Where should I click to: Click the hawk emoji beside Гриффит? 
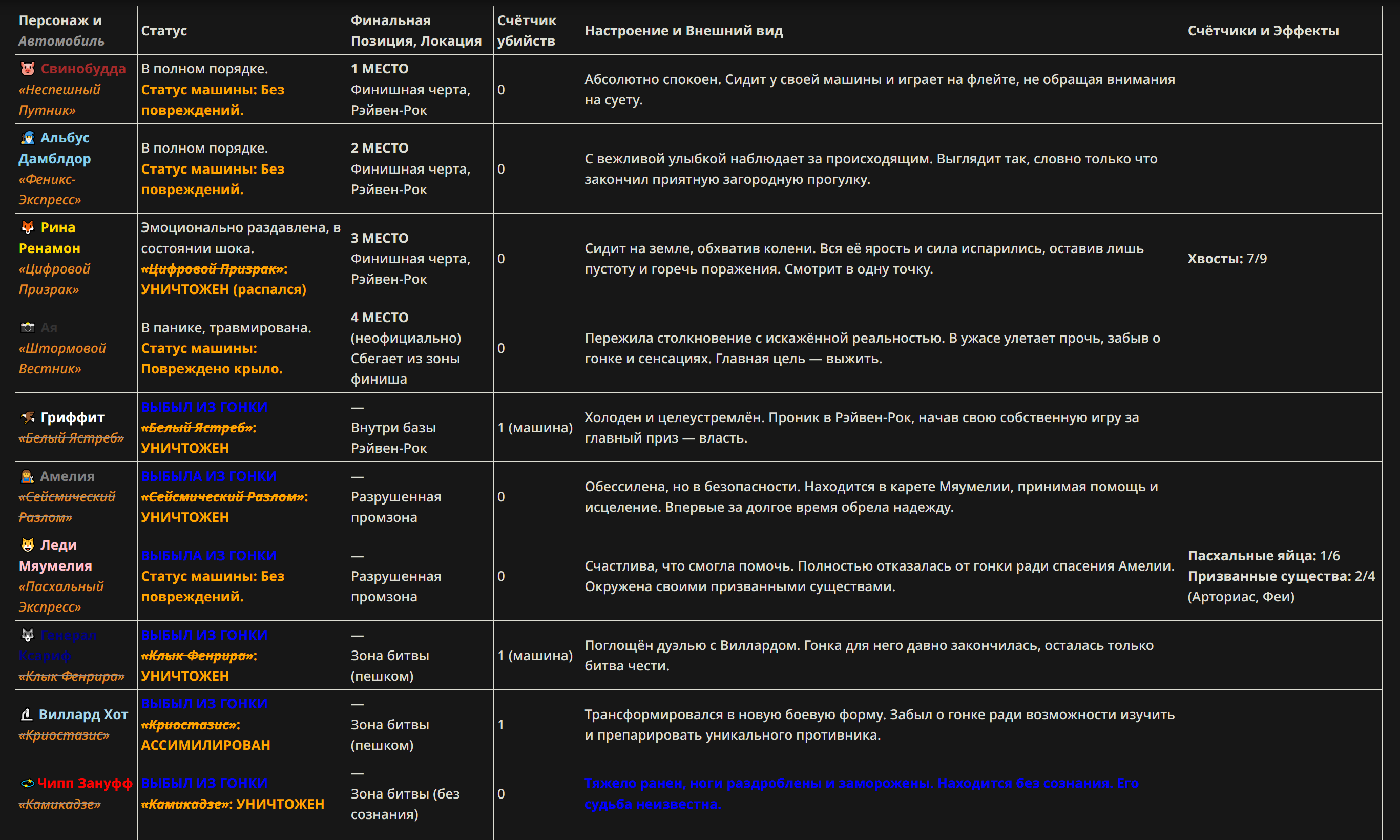coord(28,417)
